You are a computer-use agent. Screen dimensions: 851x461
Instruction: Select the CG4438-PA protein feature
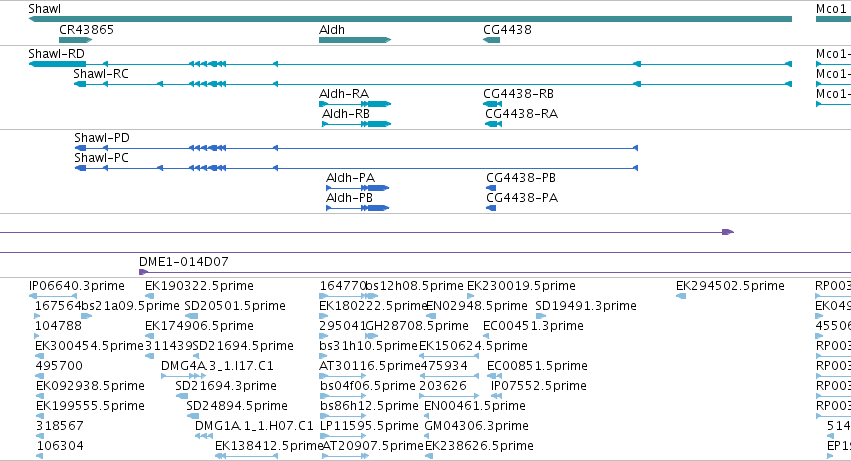[x=491, y=208]
